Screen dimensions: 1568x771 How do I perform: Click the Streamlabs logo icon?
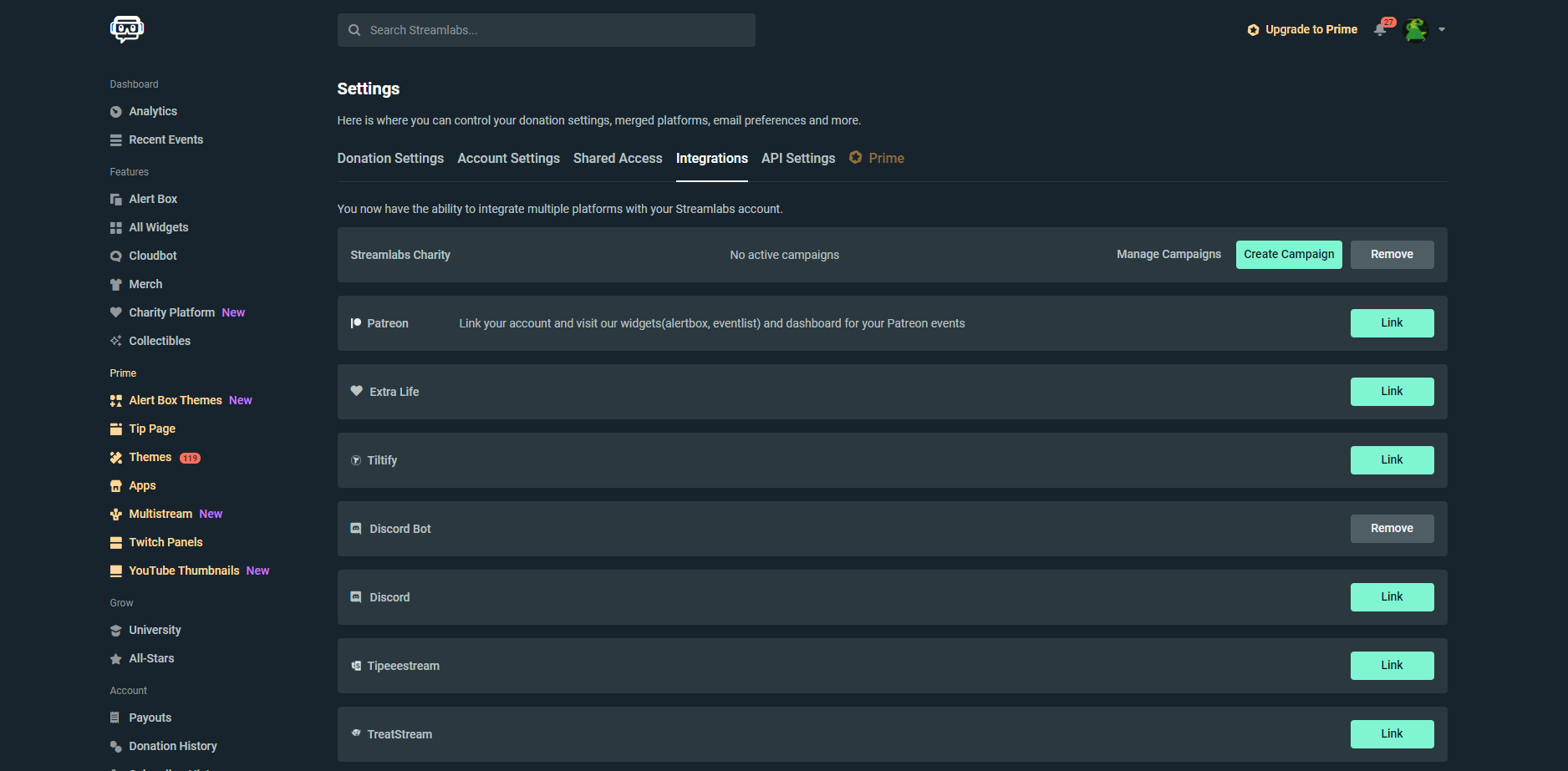[127, 29]
